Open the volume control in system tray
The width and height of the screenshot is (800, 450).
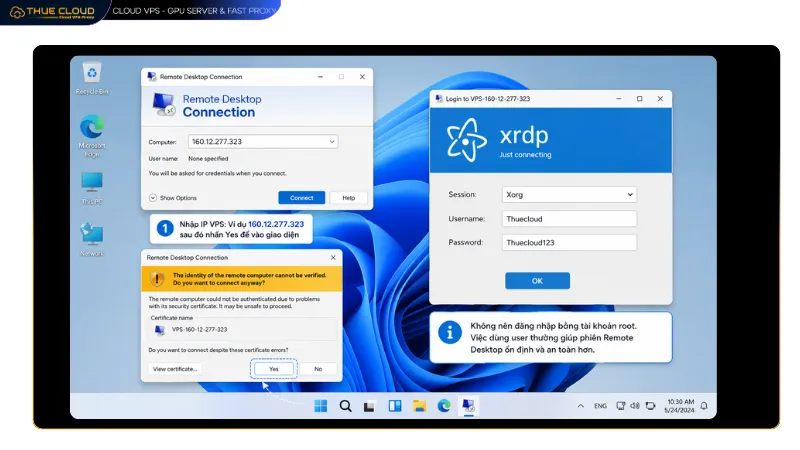click(635, 406)
